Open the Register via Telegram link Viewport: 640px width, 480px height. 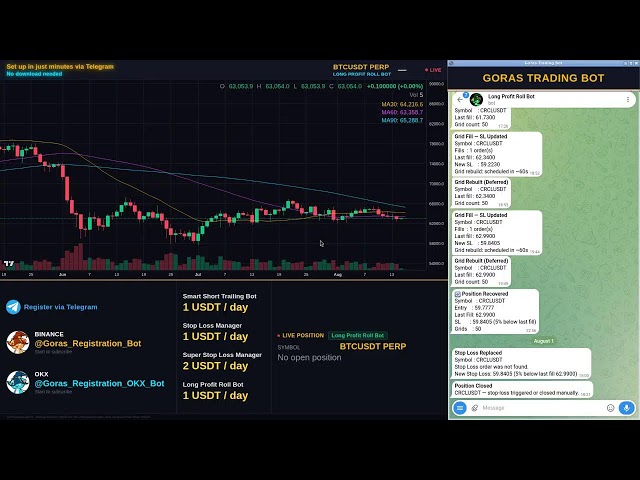click(x=60, y=307)
